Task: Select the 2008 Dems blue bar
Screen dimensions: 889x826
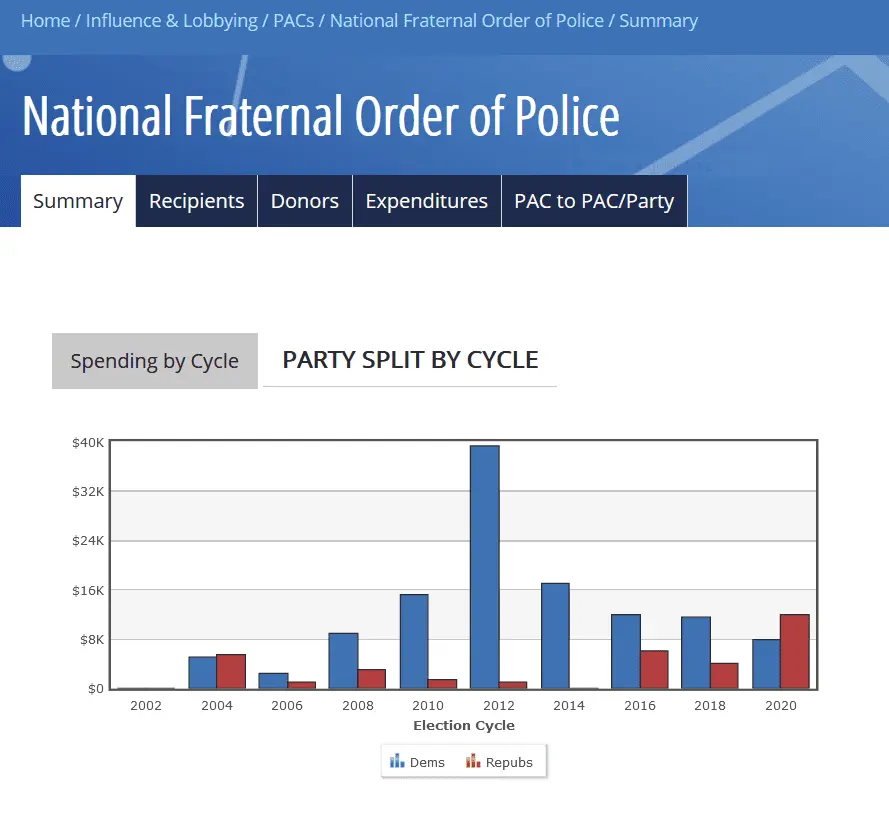Action: [x=344, y=661]
